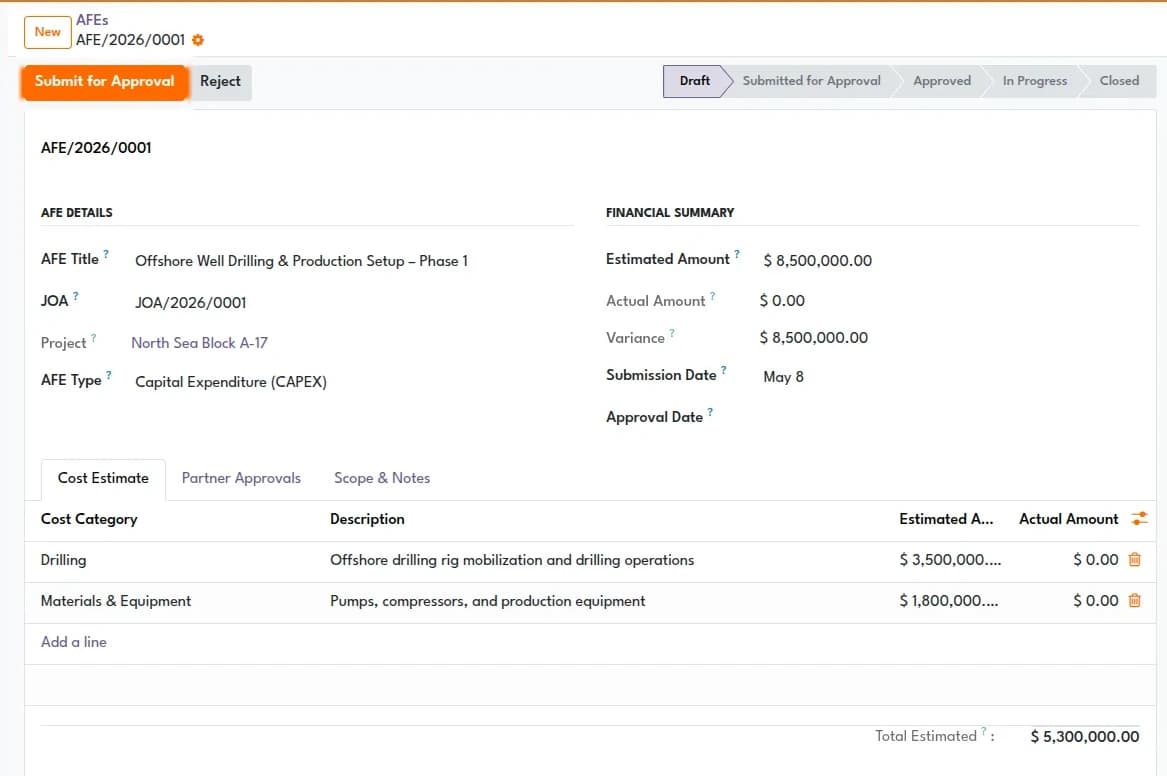Sort by the Cost Category column header

89,519
